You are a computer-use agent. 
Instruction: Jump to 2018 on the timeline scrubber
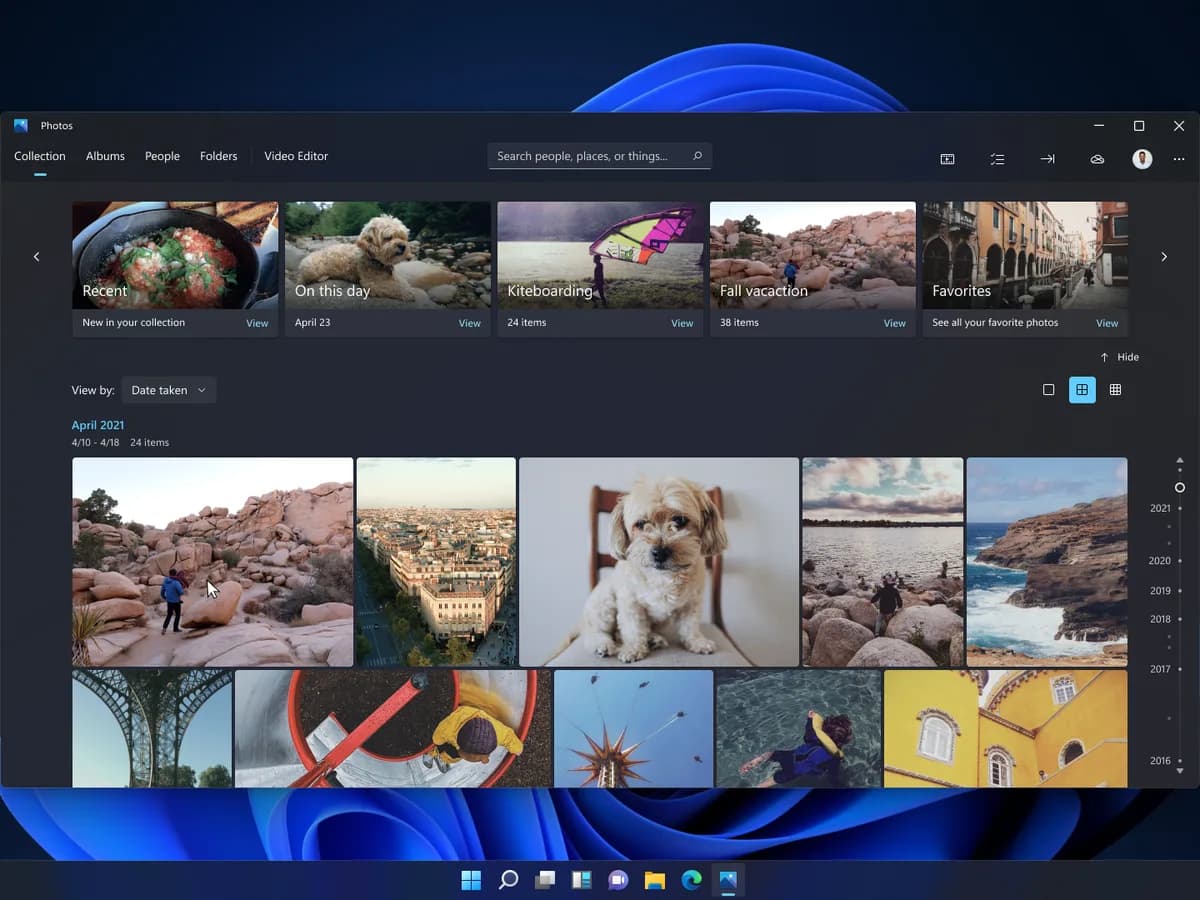click(x=1160, y=619)
